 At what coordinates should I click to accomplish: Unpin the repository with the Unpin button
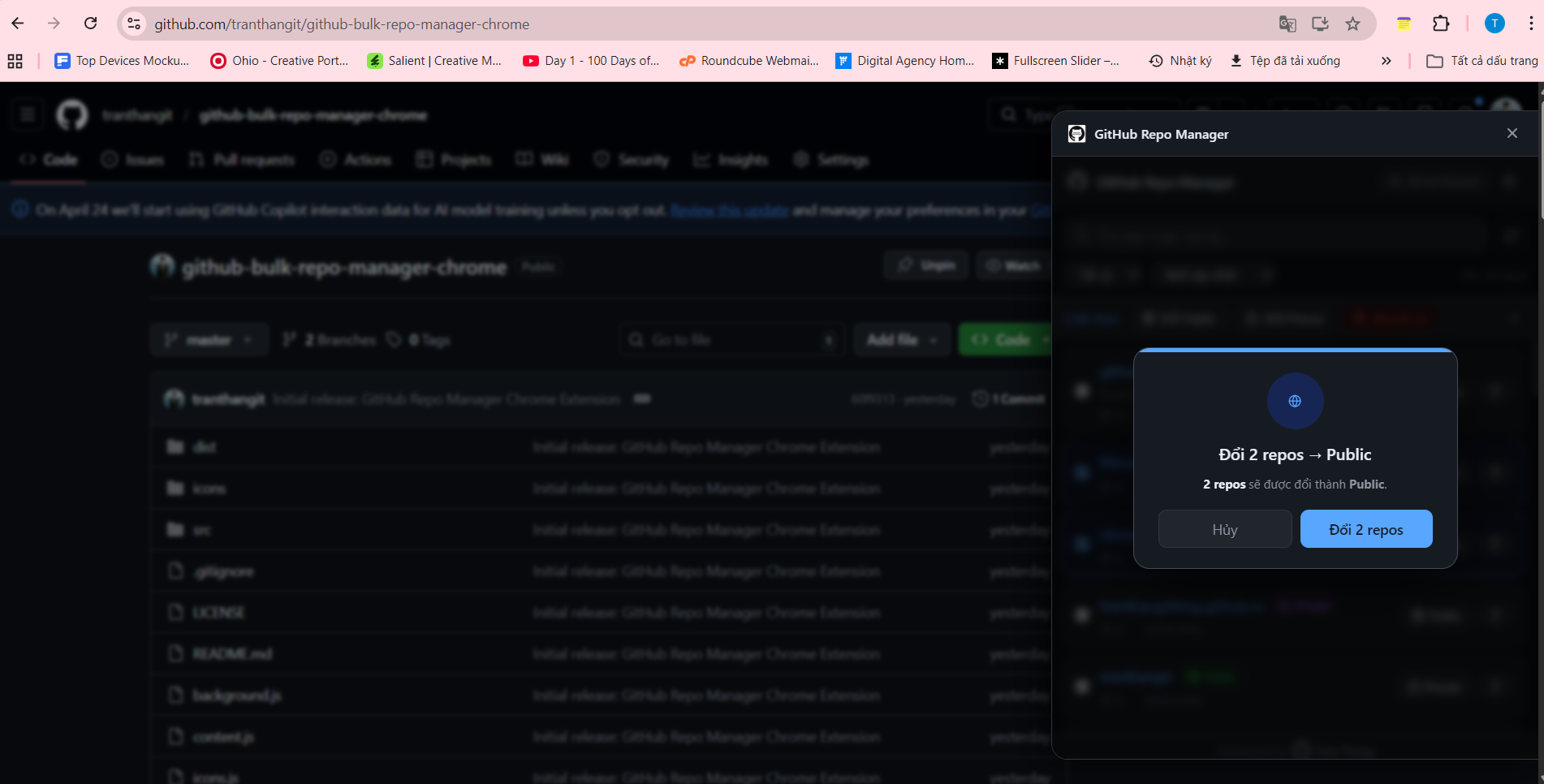pos(925,265)
